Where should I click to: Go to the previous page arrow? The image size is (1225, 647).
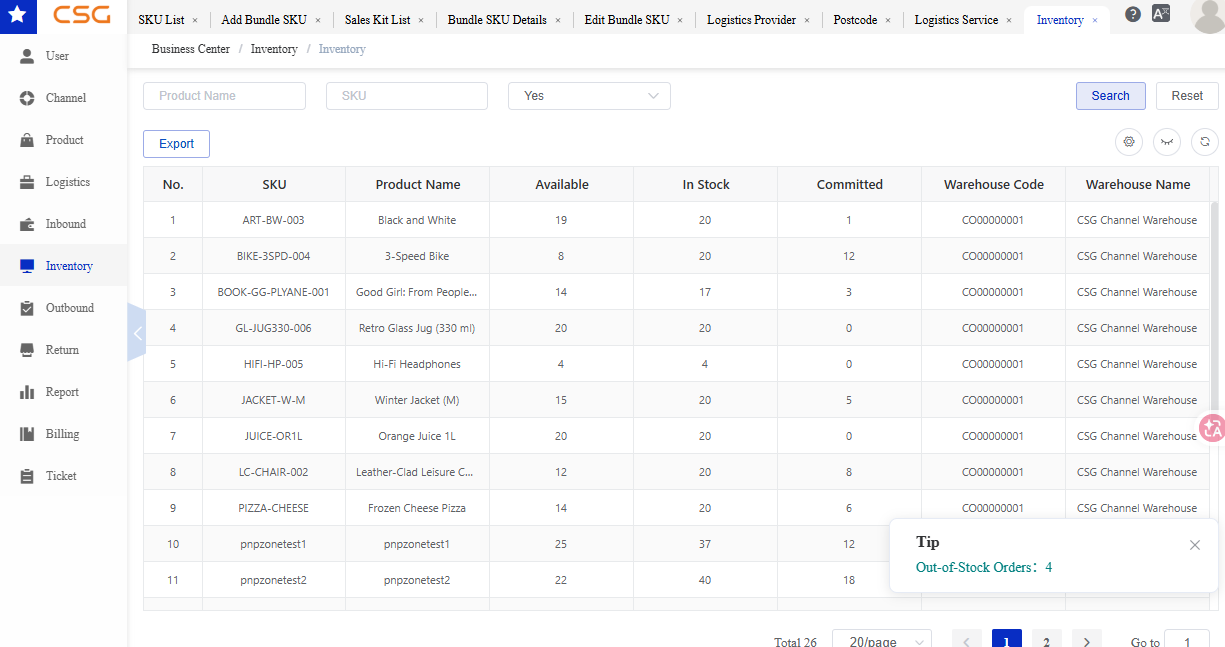966,641
